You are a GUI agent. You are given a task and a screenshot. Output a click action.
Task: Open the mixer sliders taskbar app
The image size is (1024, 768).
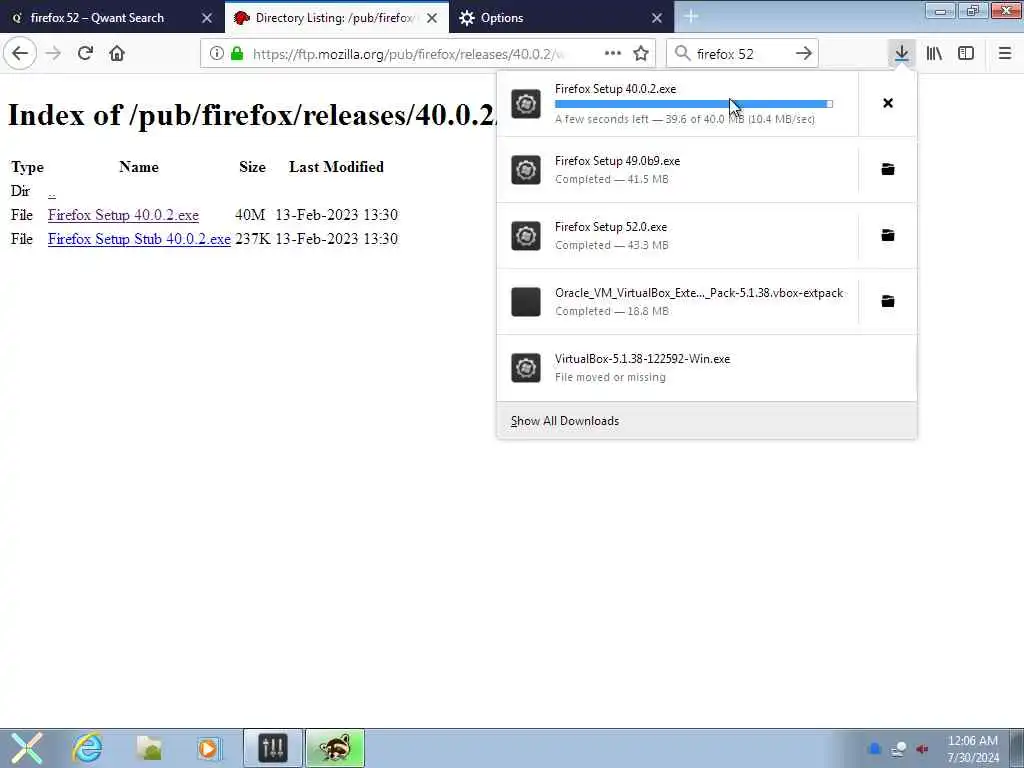click(x=272, y=748)
